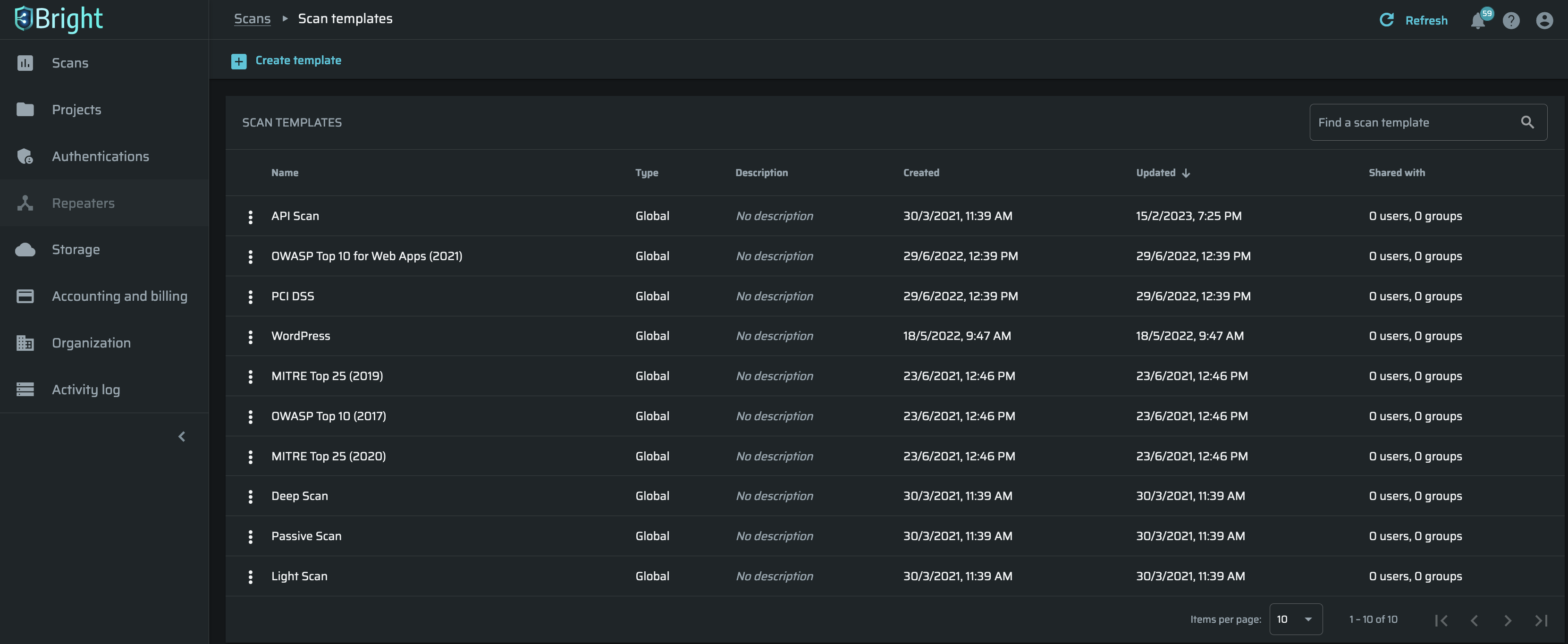Open the user account profile icon
The height and width of the screenshot is (644, 1568).
point(1544,21)
